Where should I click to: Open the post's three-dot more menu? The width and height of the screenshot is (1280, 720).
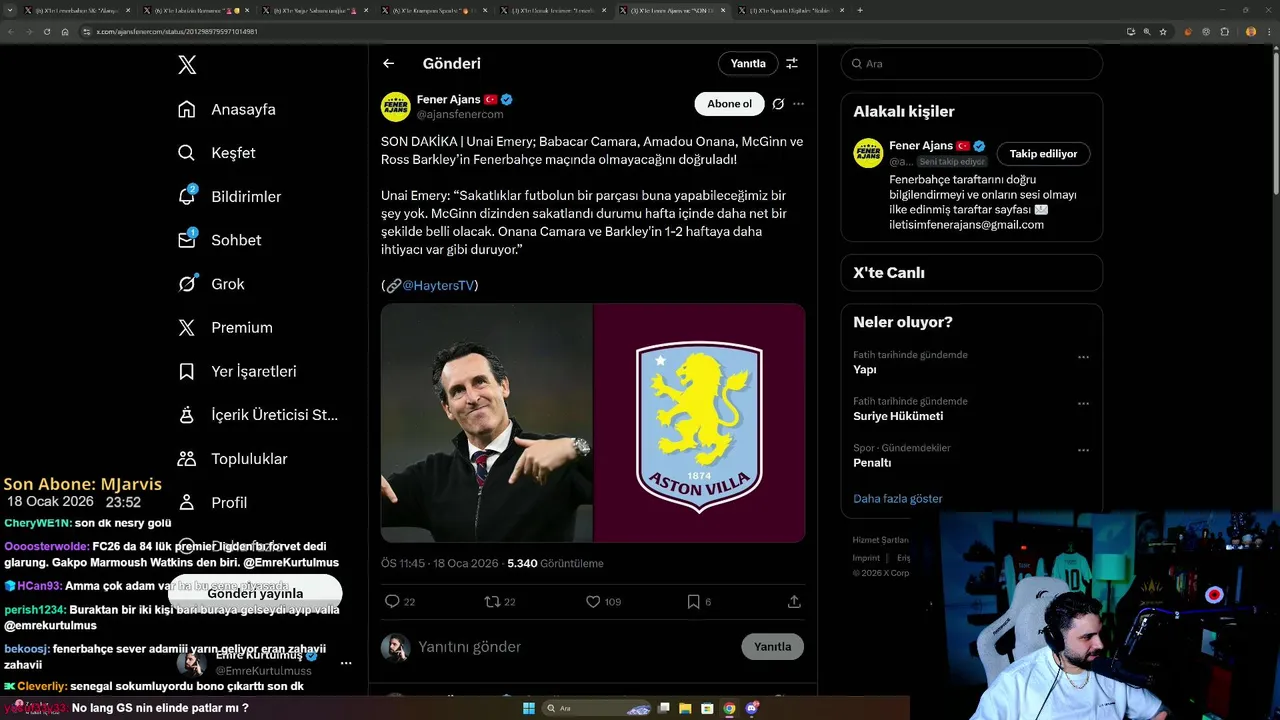coord(798,104)
